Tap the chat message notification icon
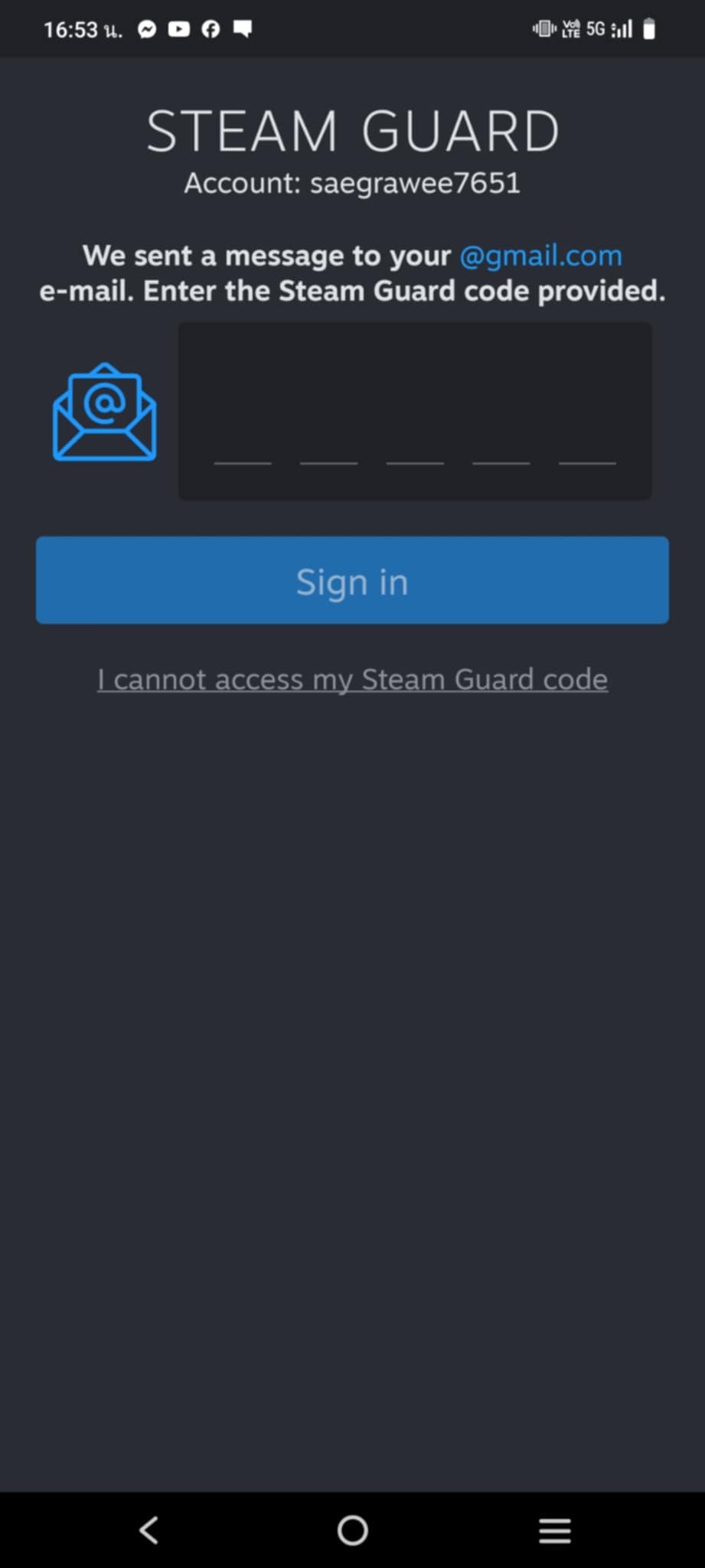The width and height of the screenshot is (705, 1568). click(243, 29)
